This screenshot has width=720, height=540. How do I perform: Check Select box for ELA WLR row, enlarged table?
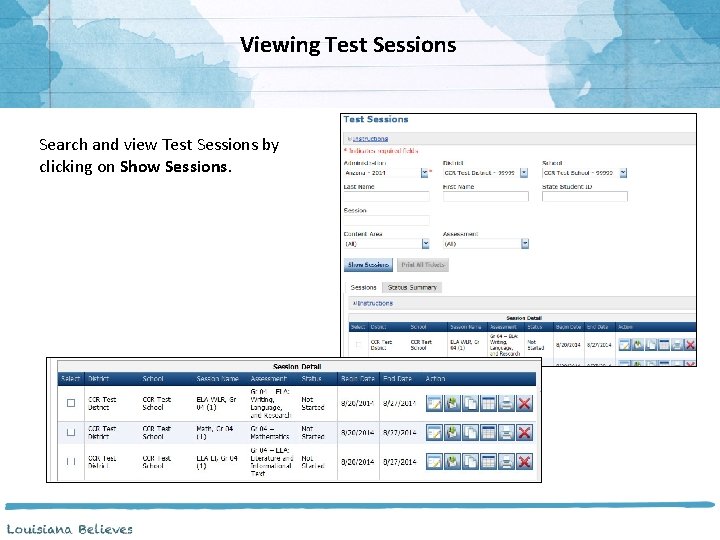pos(71,403)
